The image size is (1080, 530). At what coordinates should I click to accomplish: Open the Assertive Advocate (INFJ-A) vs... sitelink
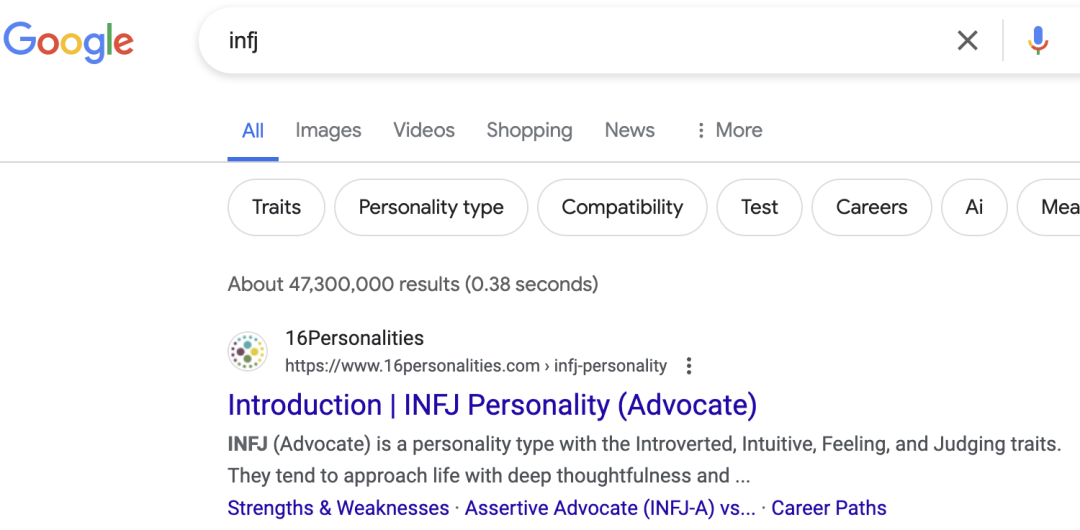610,509
